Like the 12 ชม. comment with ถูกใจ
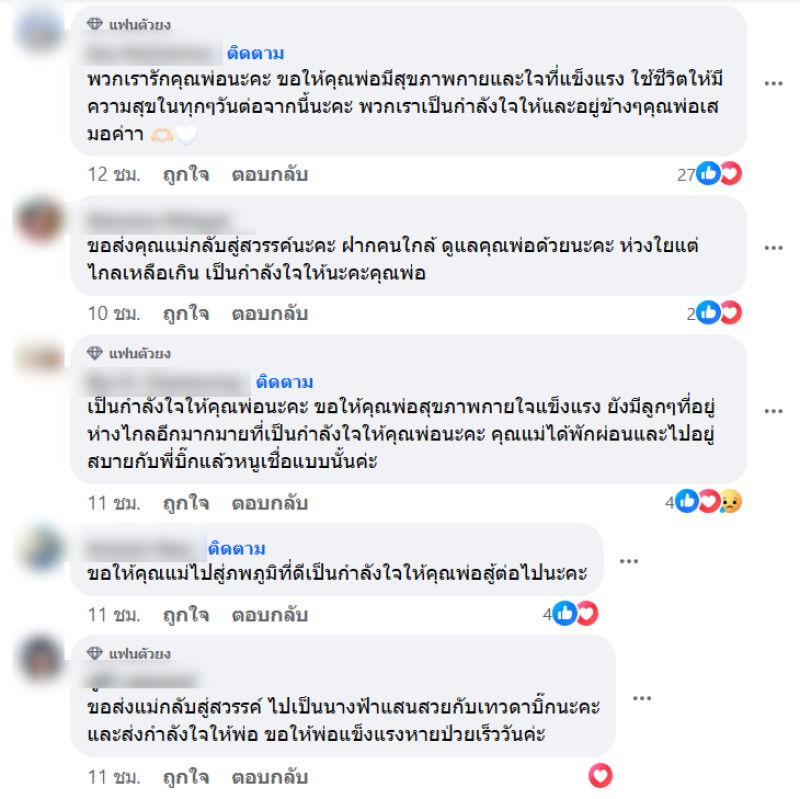The height and width of the screenshot is (799, 800). coord(186,174)
